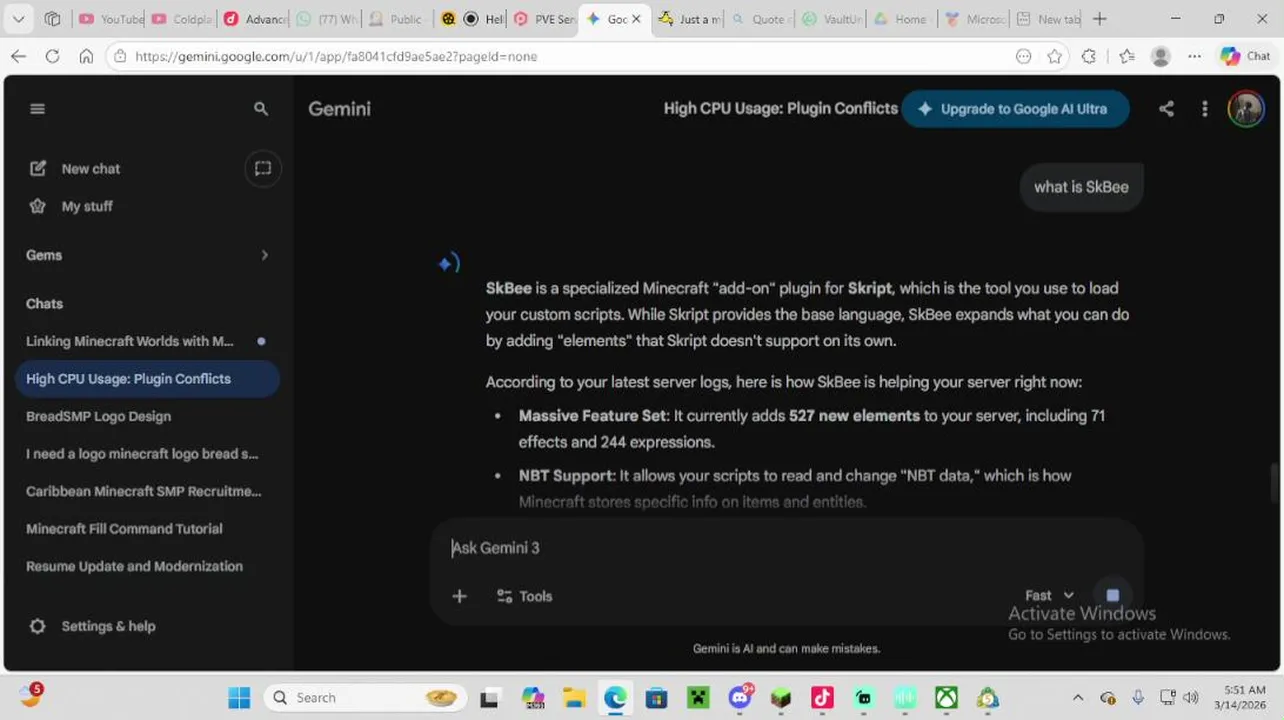Reload the page with refresh icon

(x=52, y=56)
